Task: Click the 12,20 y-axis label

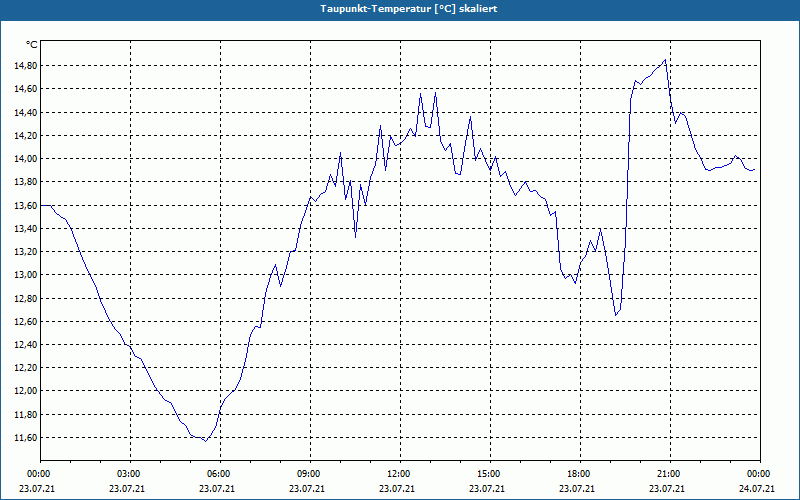Action: tap(25, 368)
